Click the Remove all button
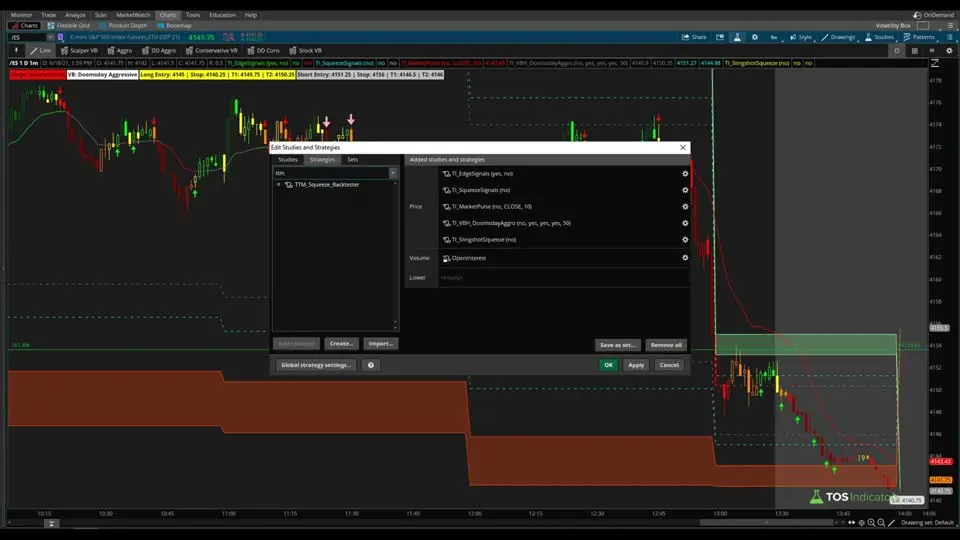 [x=666, y=345]
